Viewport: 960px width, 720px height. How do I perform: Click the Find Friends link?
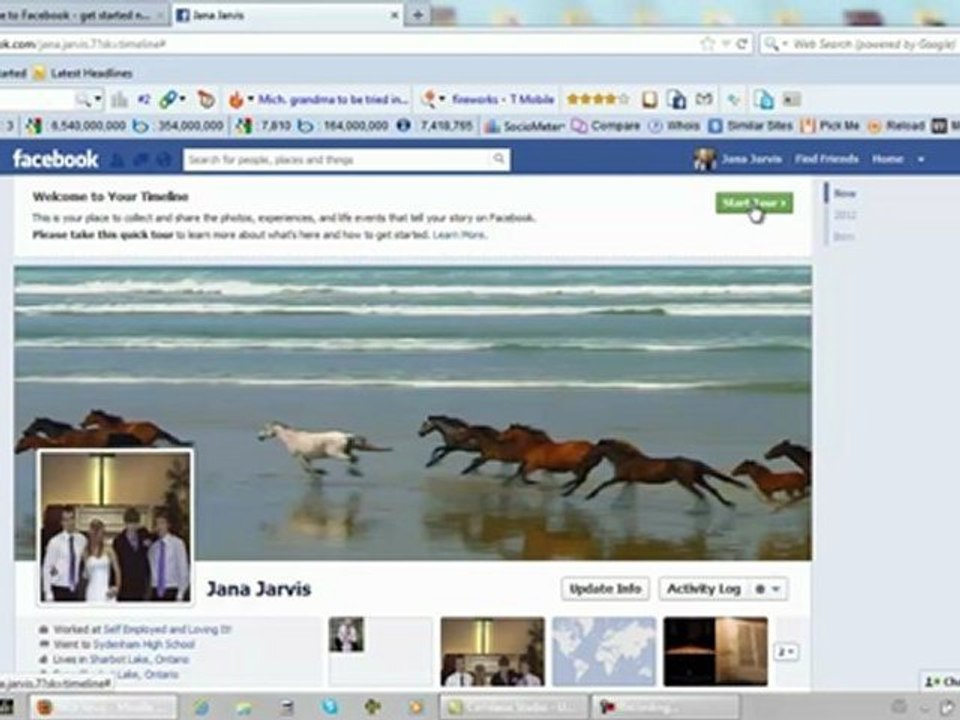pos(827,159)
